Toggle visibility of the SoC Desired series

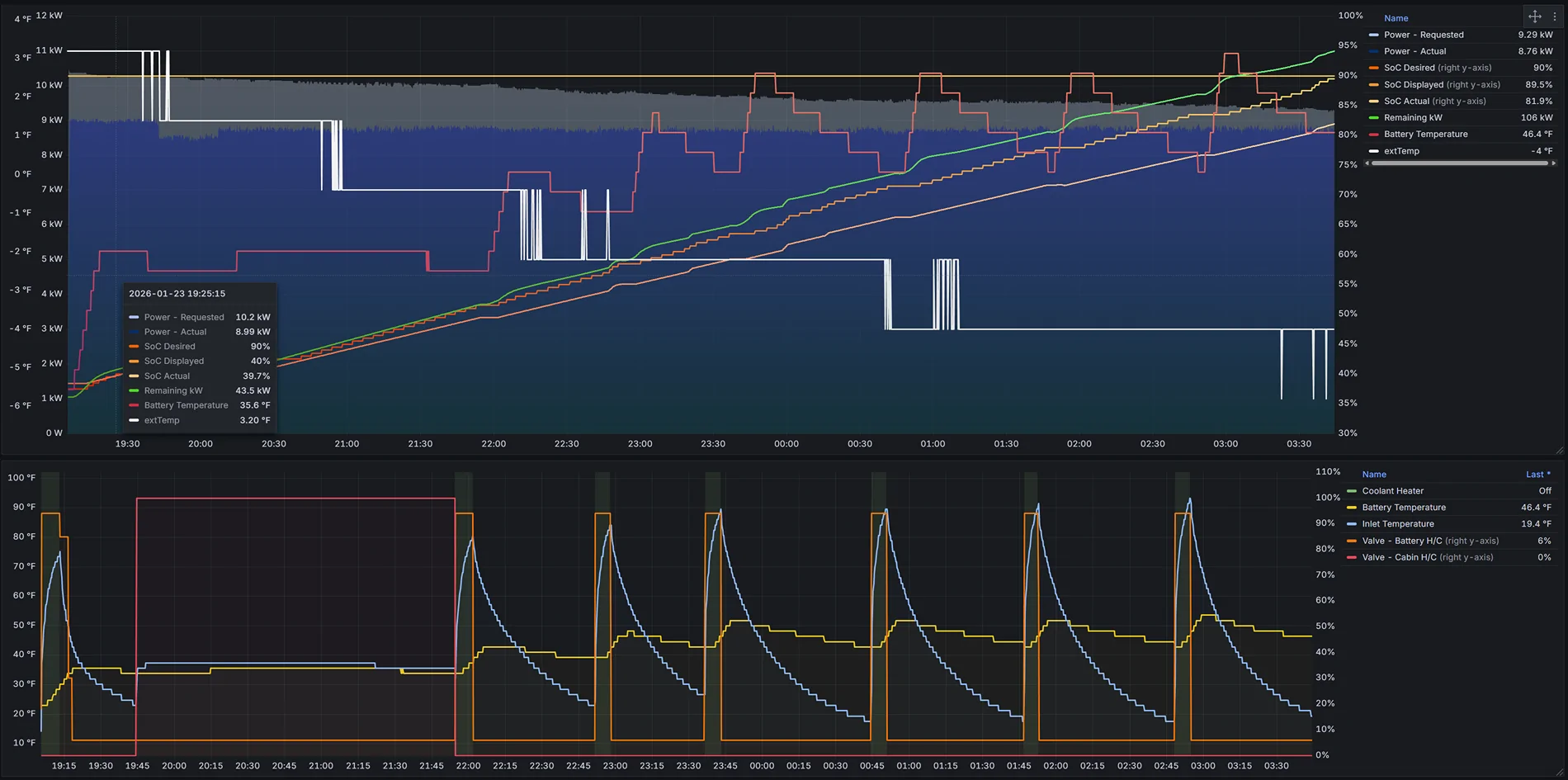point(1409,68)
